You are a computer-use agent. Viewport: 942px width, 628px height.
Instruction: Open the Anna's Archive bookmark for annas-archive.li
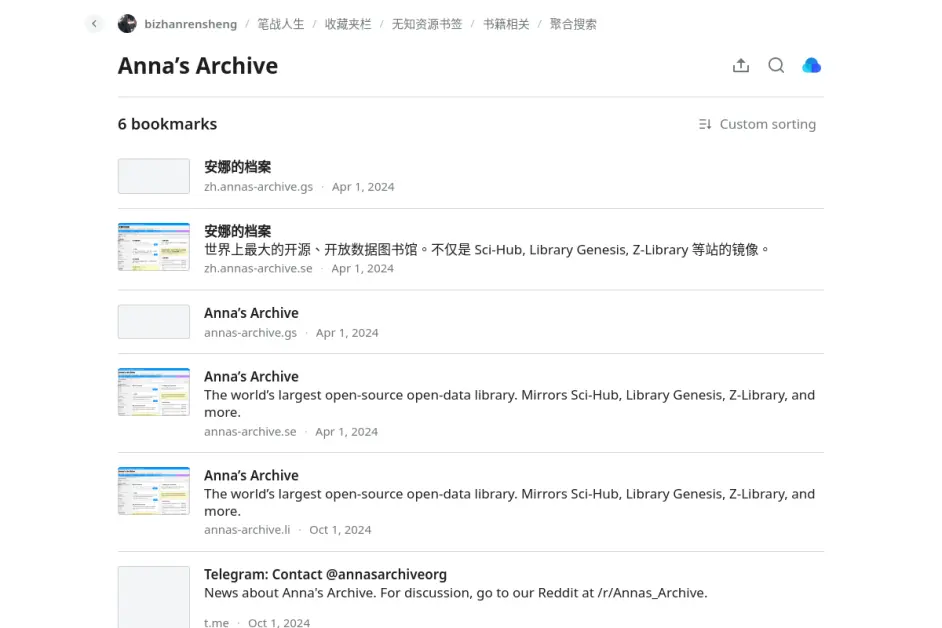point(251,474)
